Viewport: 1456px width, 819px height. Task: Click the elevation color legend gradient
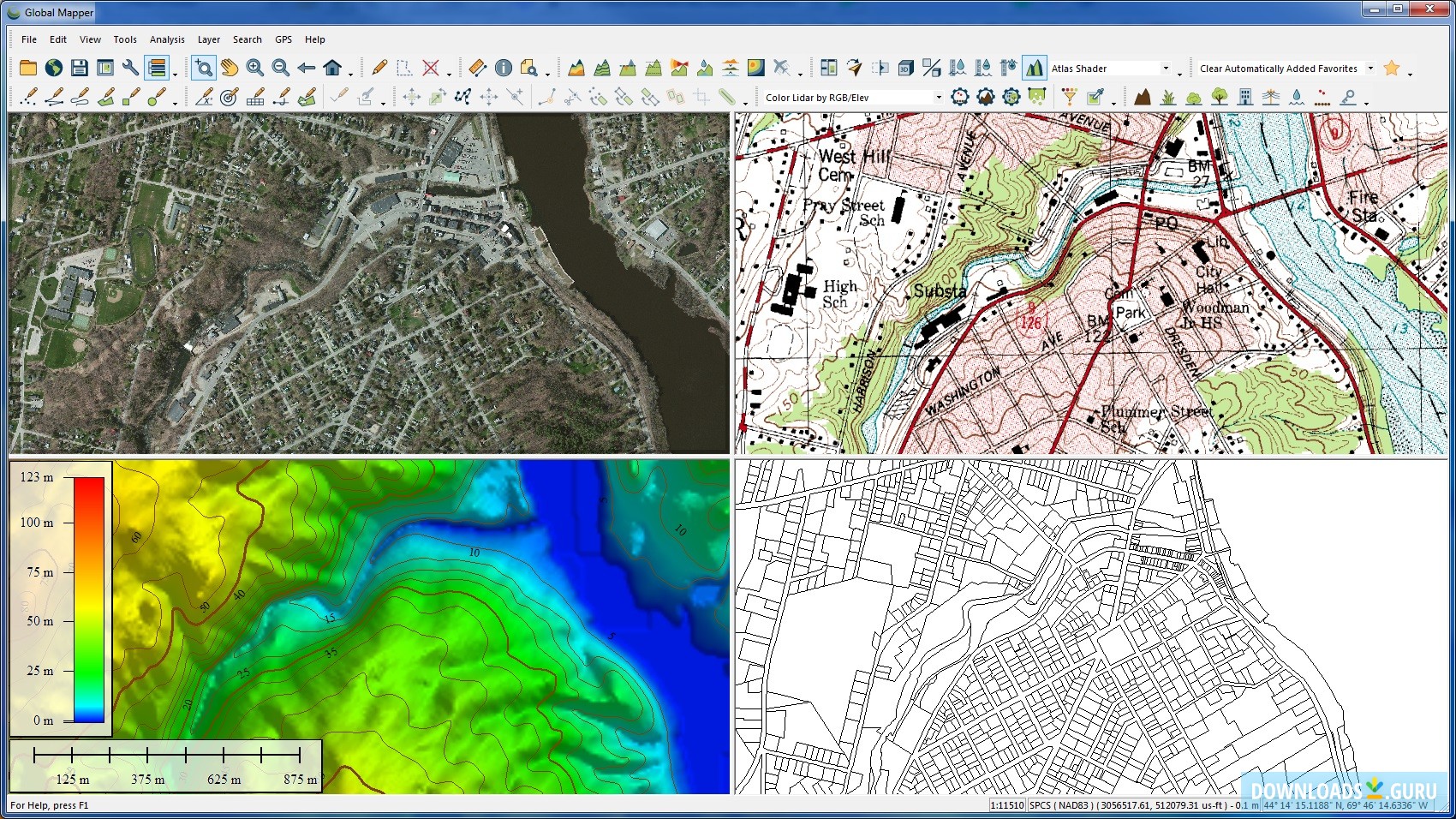coord(90,600)
